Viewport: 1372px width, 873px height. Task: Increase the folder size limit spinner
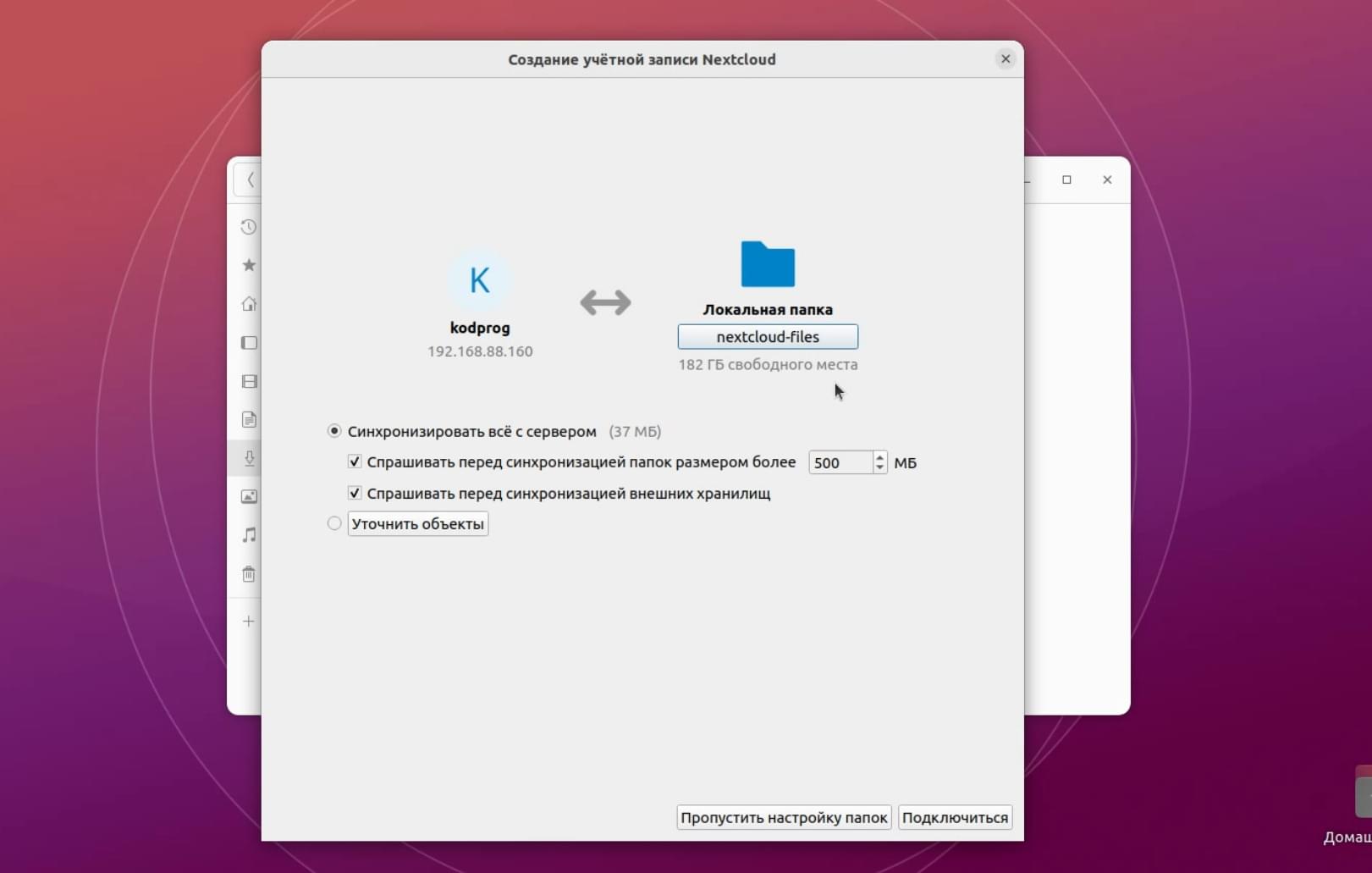(879, 456)
